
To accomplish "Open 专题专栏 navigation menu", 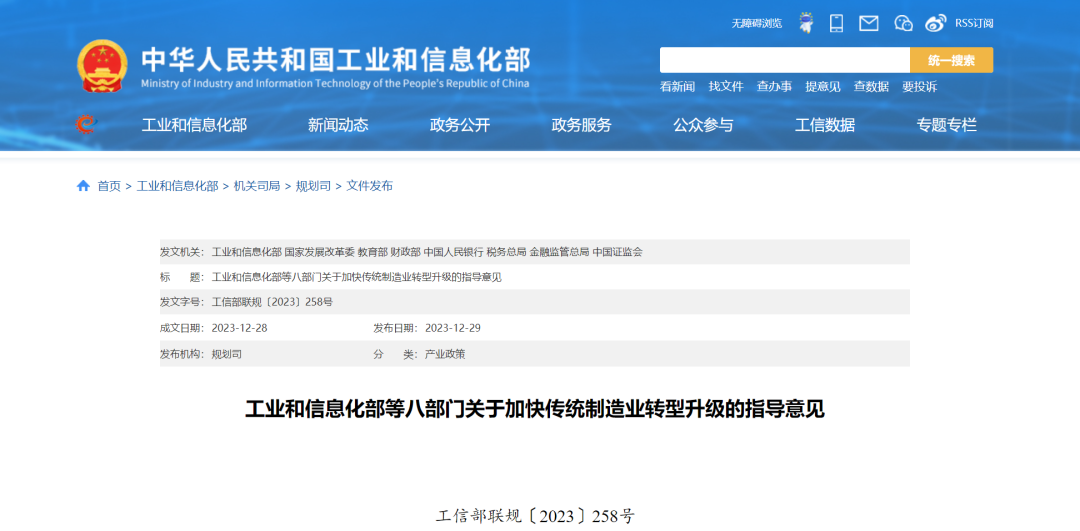I will click(x=946, y=125).
